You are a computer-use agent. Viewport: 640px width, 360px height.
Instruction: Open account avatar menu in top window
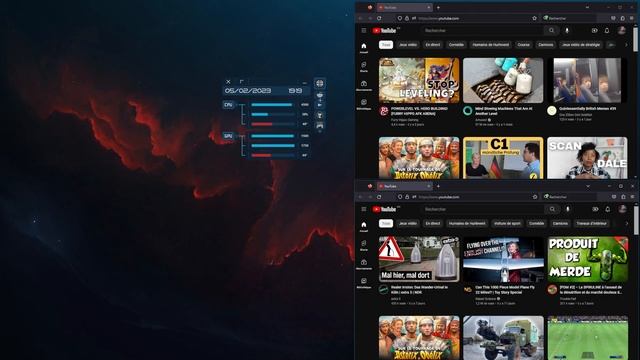click(622, 30)
